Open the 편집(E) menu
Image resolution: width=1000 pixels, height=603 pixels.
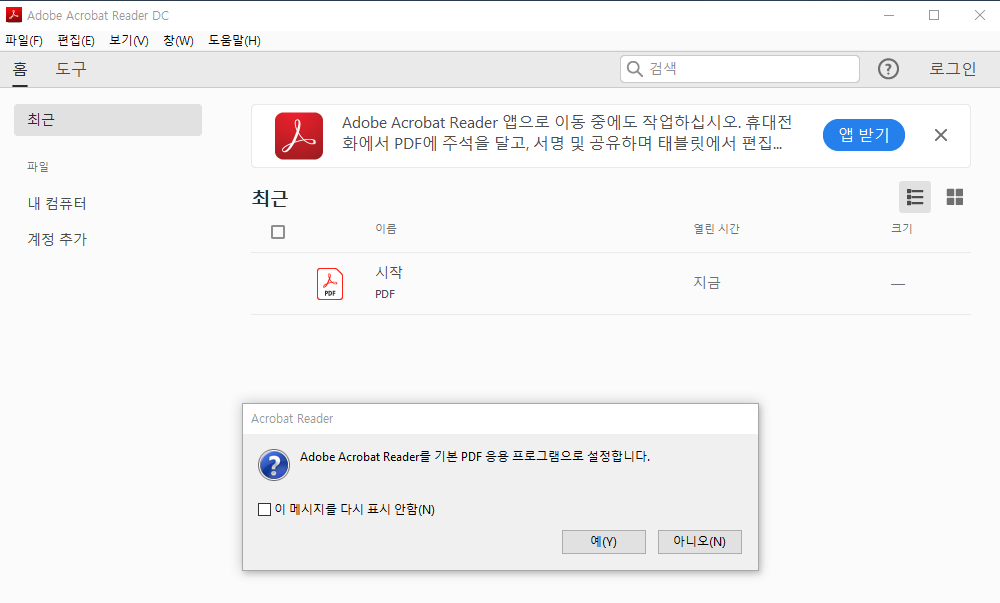click(76, 41)
